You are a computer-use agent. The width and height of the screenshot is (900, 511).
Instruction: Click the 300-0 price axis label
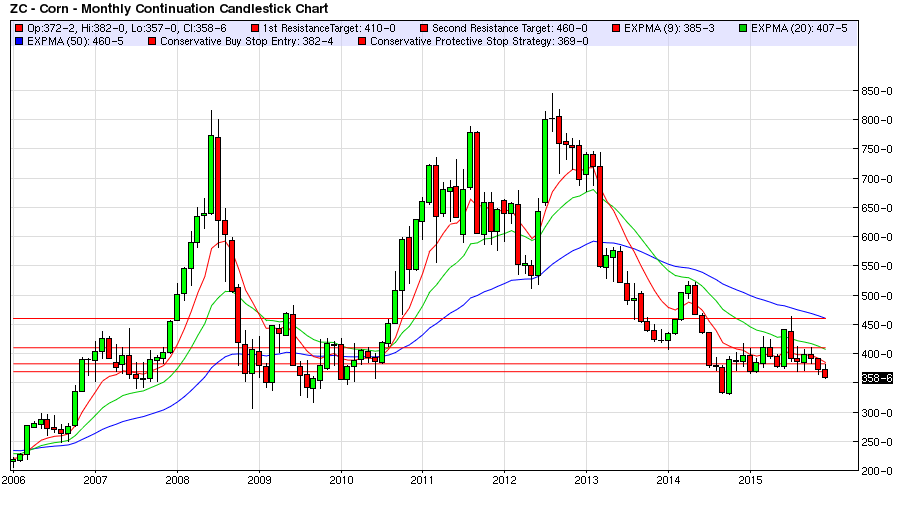tap(876, 413)
